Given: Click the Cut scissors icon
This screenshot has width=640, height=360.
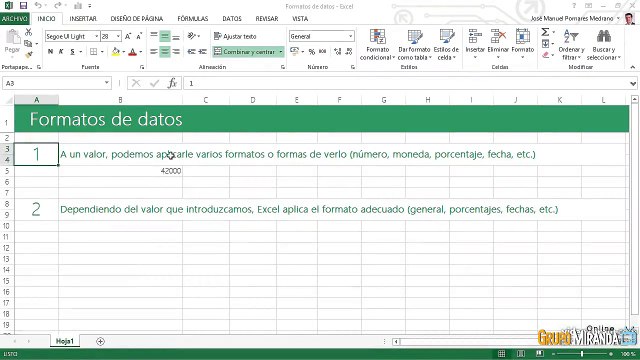Looking at the screenshot, I should point(28,32).
